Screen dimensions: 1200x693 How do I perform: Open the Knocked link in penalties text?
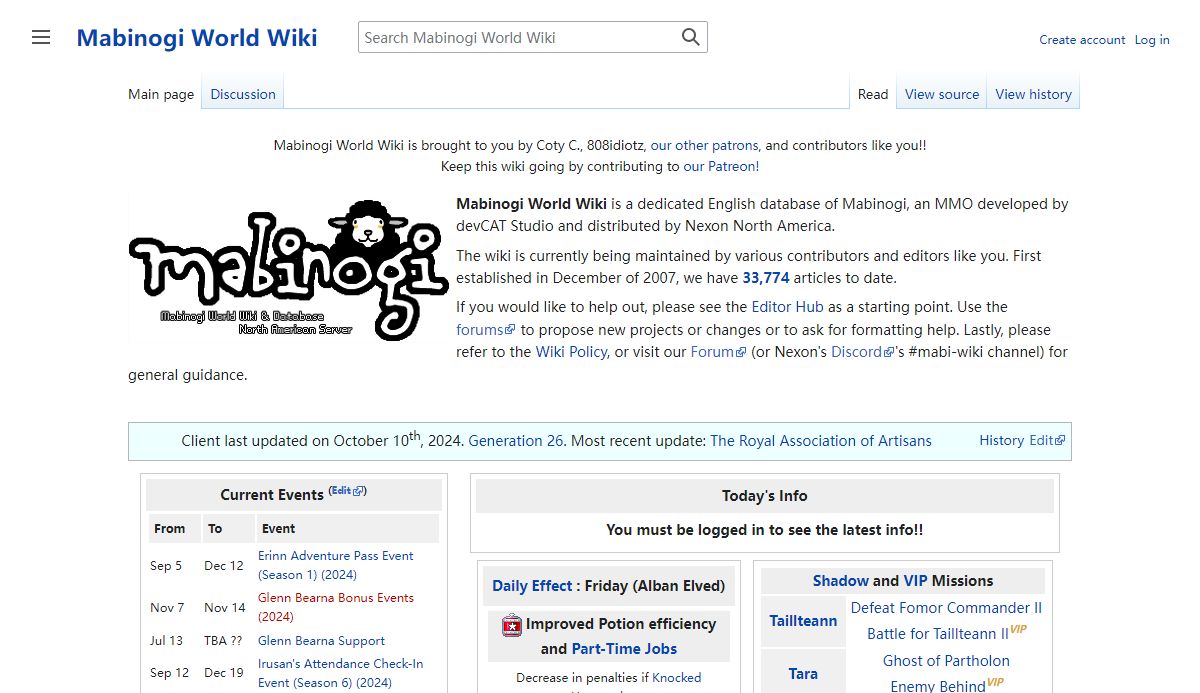point(677,678)
